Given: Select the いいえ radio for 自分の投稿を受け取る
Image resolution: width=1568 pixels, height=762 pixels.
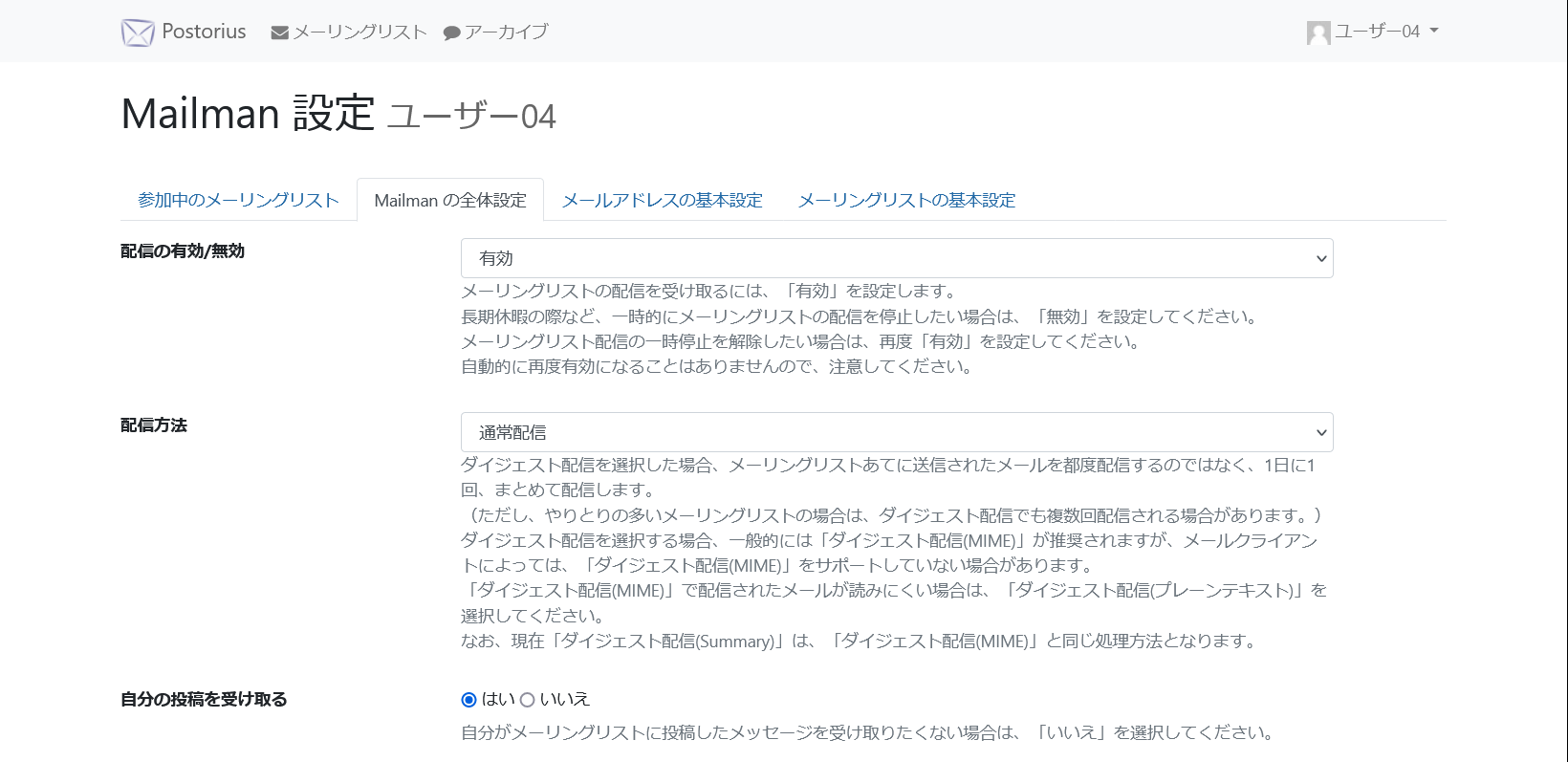Looking at the screenshot, I should pos(527,700).
